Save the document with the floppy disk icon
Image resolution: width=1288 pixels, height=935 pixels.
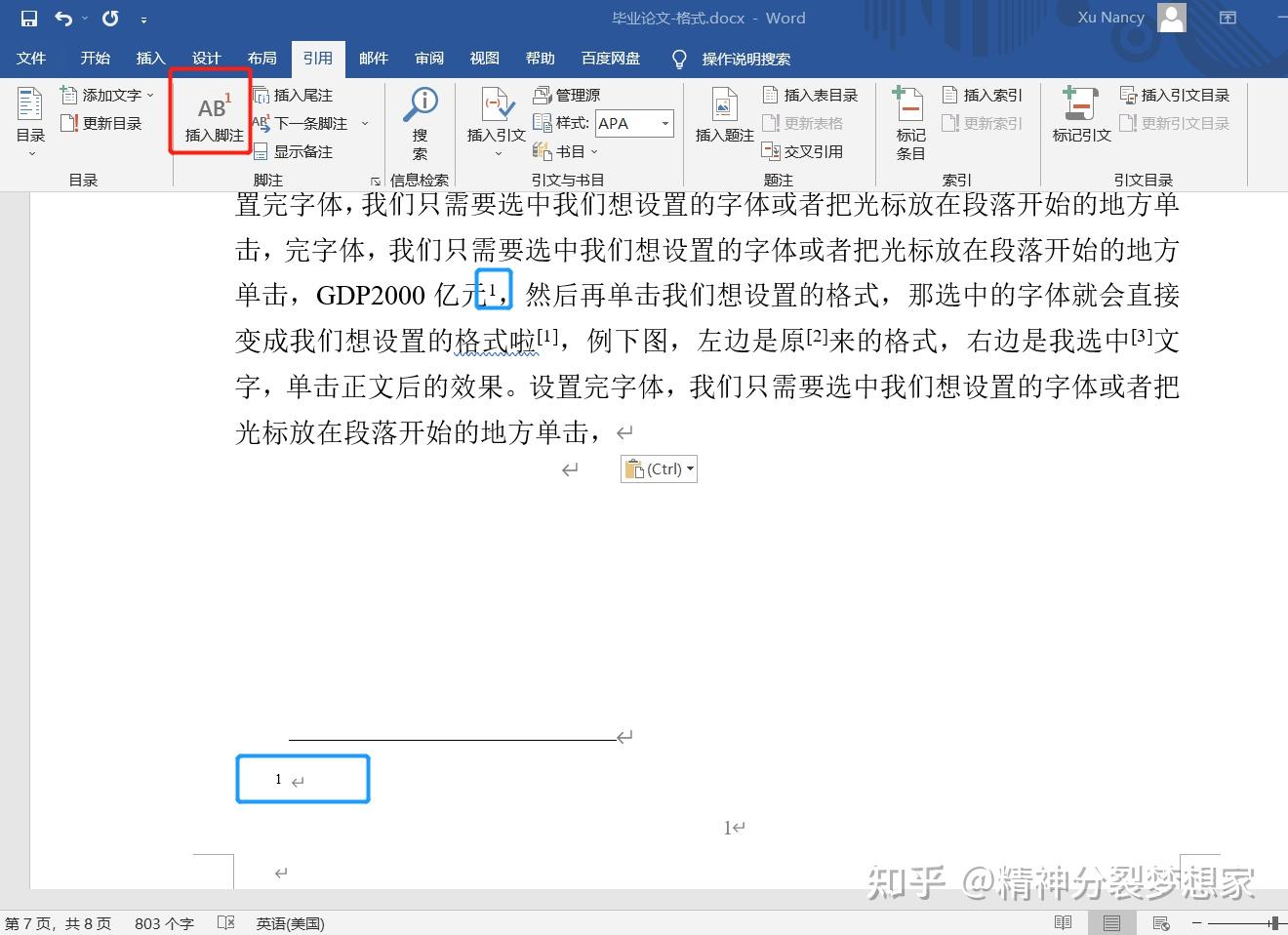28,19
